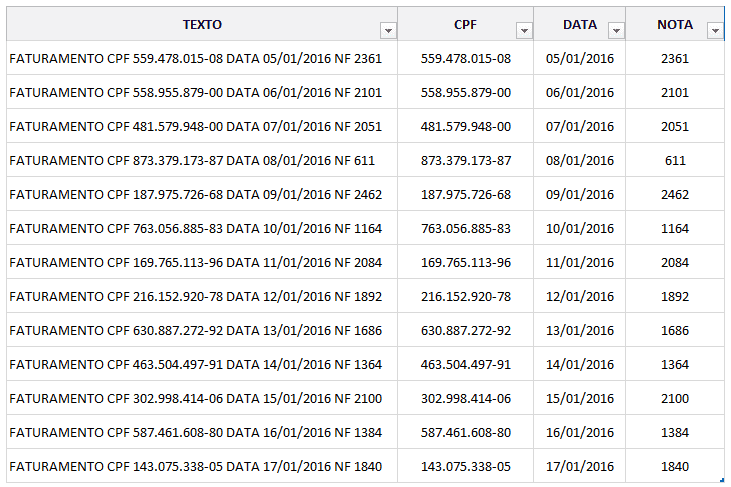Select the TEXTO header cell
The height and width of the screenshot is (487, 731).
(x=202, y=24)
